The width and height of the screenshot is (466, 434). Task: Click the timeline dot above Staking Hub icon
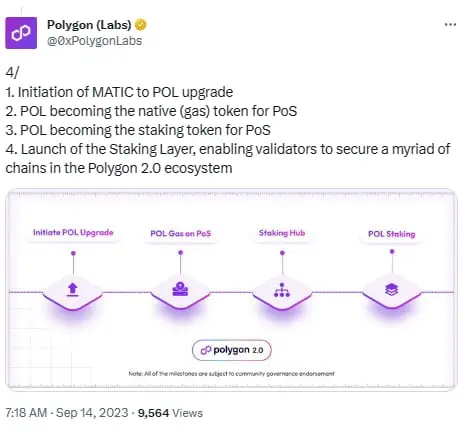coord(282,253)
